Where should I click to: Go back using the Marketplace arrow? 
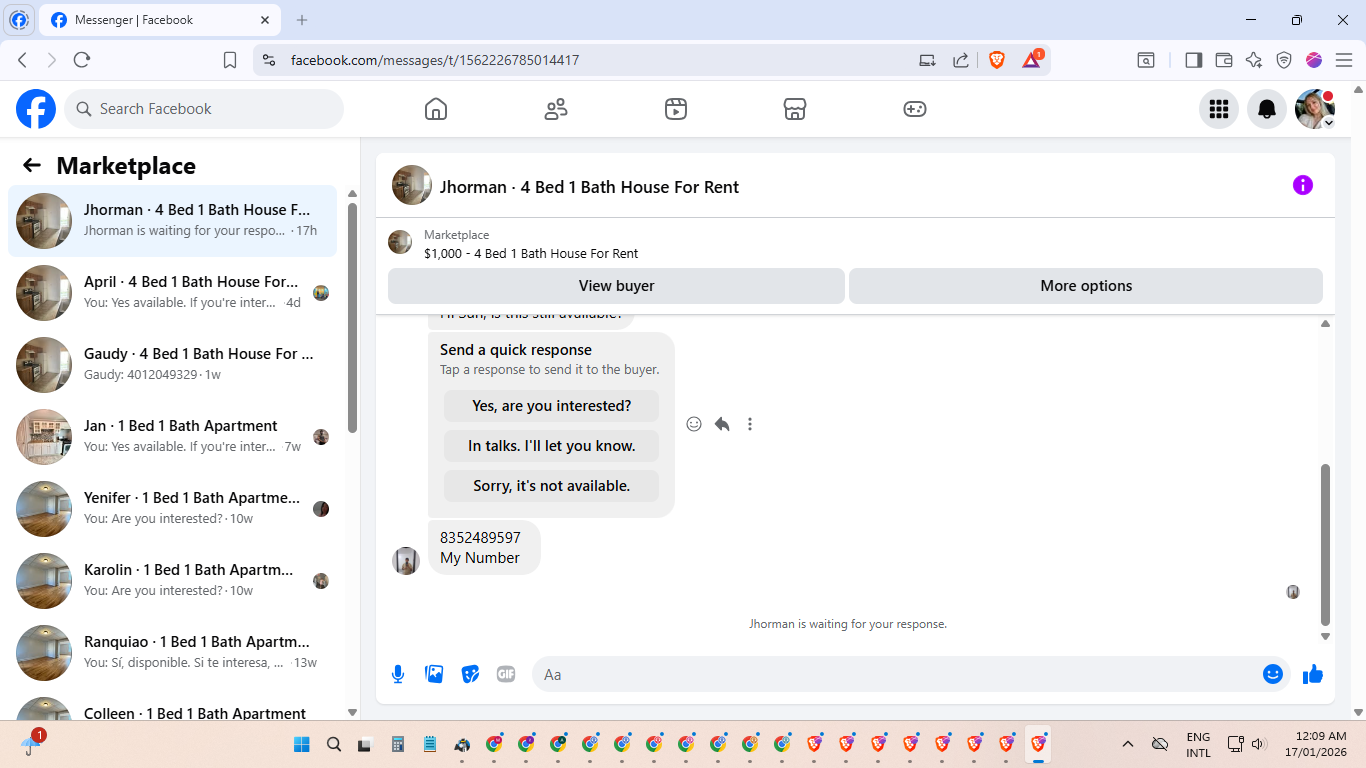coord(32,165)
